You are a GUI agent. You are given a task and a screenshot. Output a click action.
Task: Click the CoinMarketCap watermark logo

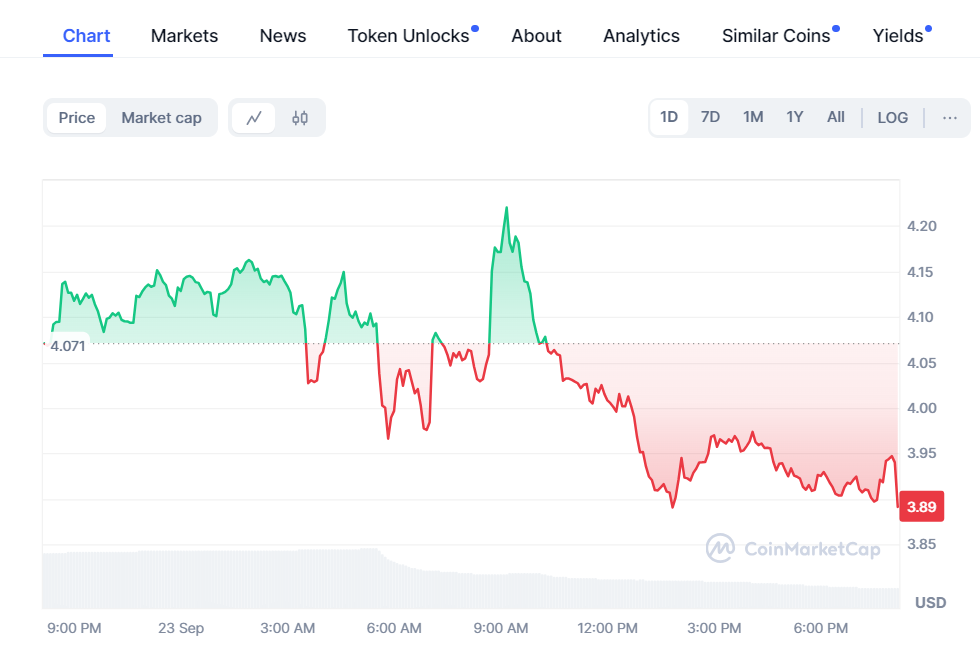[x=793, y=548]
